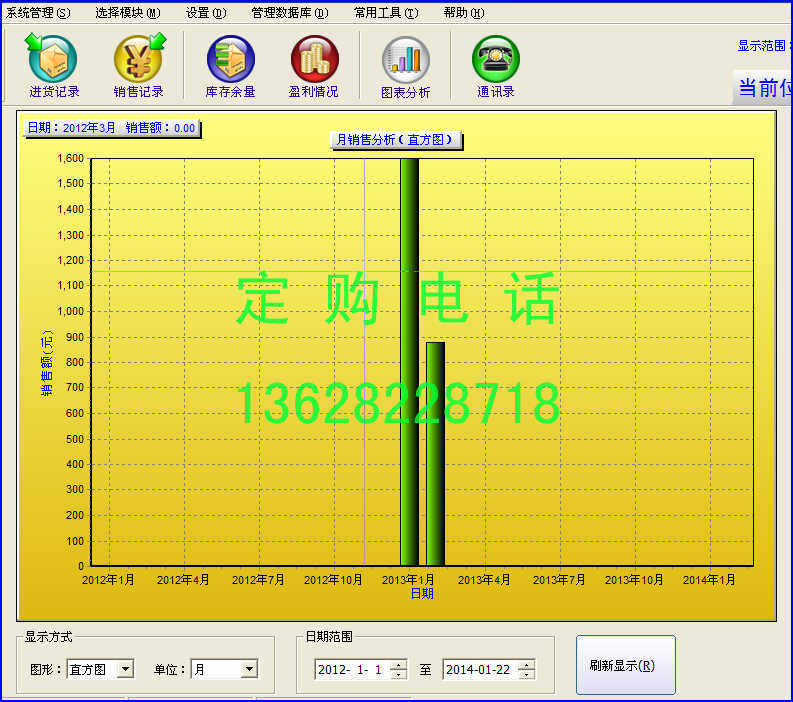Open the 系统管理(S) menu
The height and width of the screenshot is (702, 793).
[38, 13]
